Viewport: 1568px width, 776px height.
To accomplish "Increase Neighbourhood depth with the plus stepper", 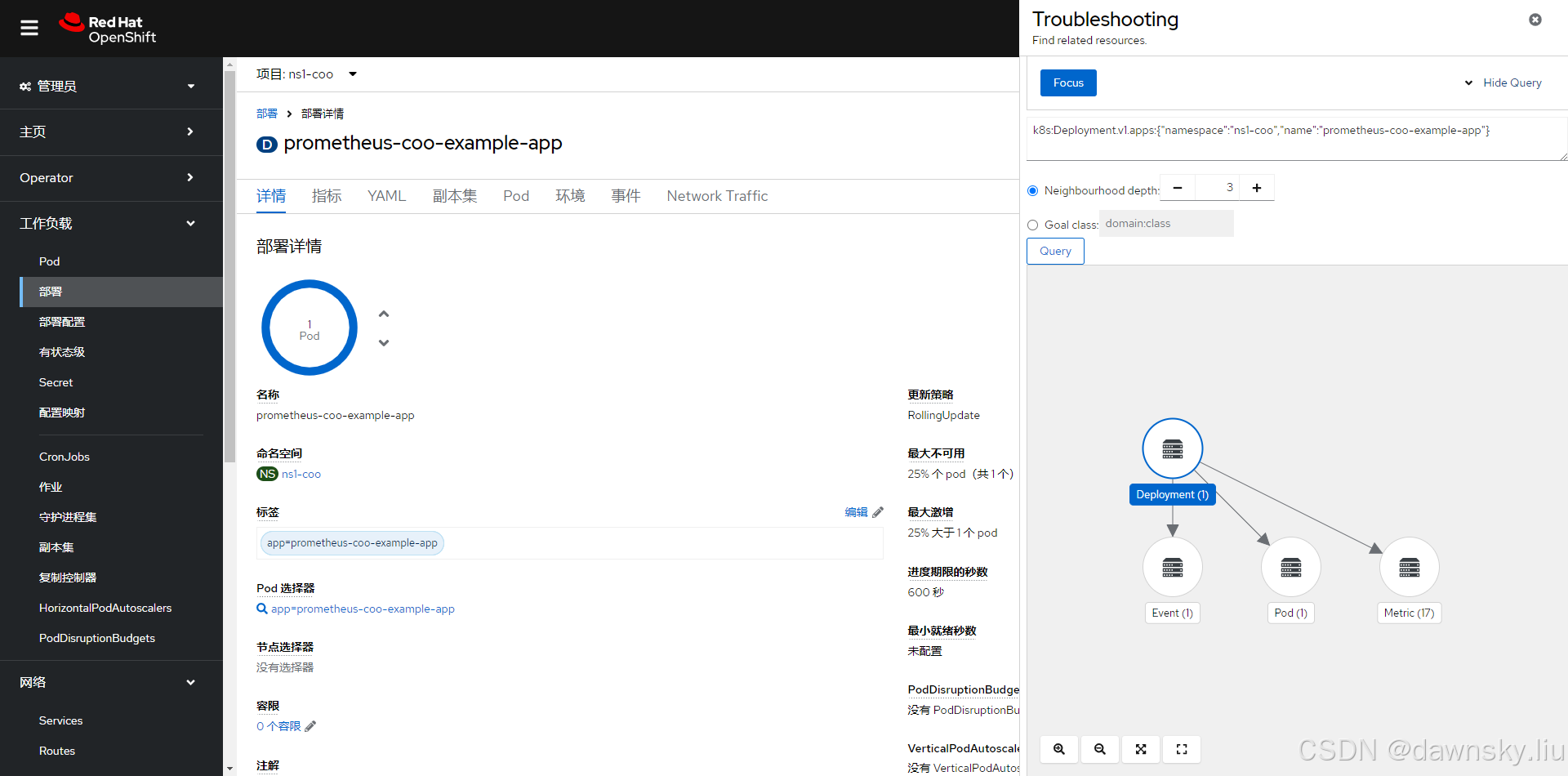I will click(1256, 187).
